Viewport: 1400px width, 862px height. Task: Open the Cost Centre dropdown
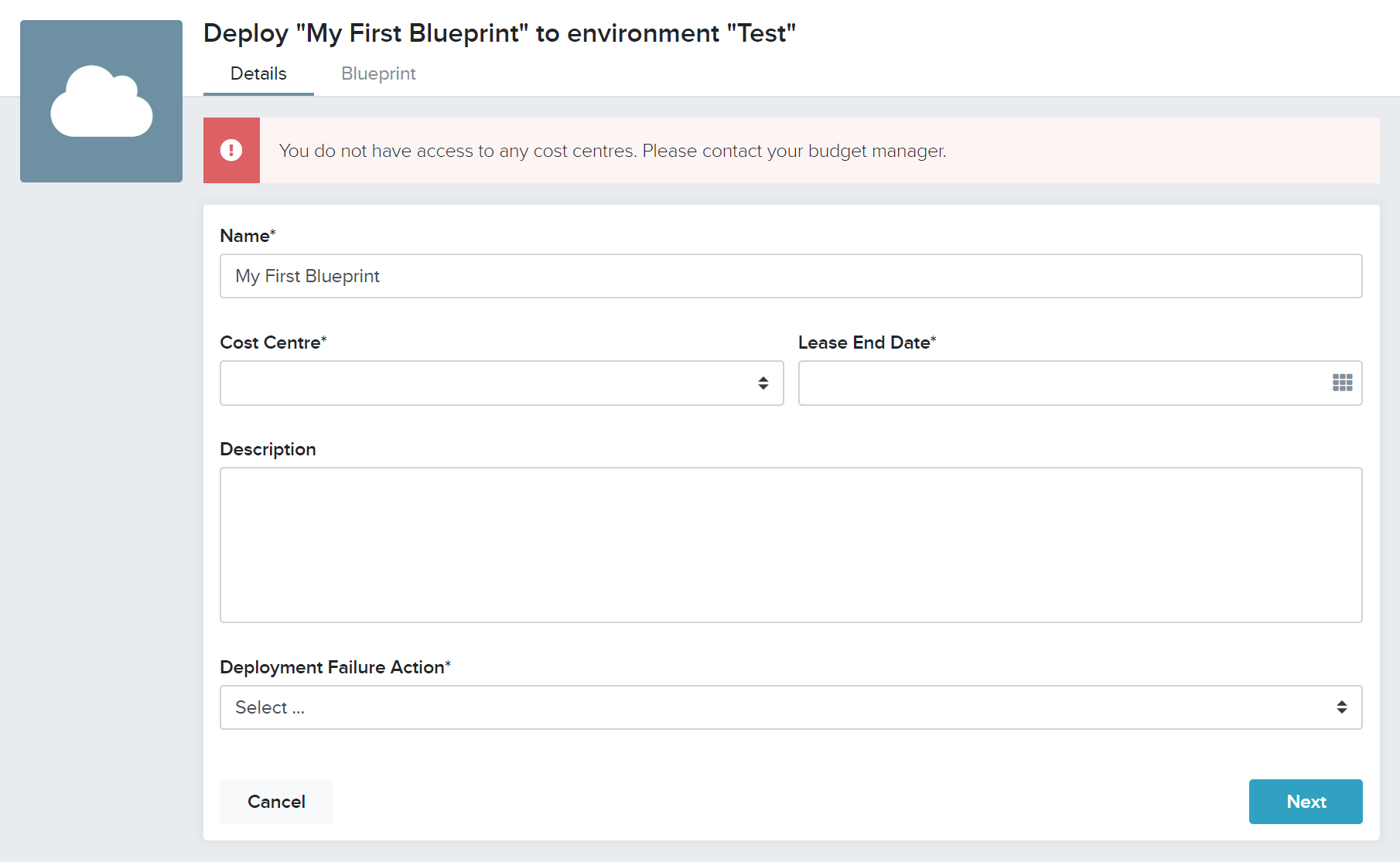502,383
